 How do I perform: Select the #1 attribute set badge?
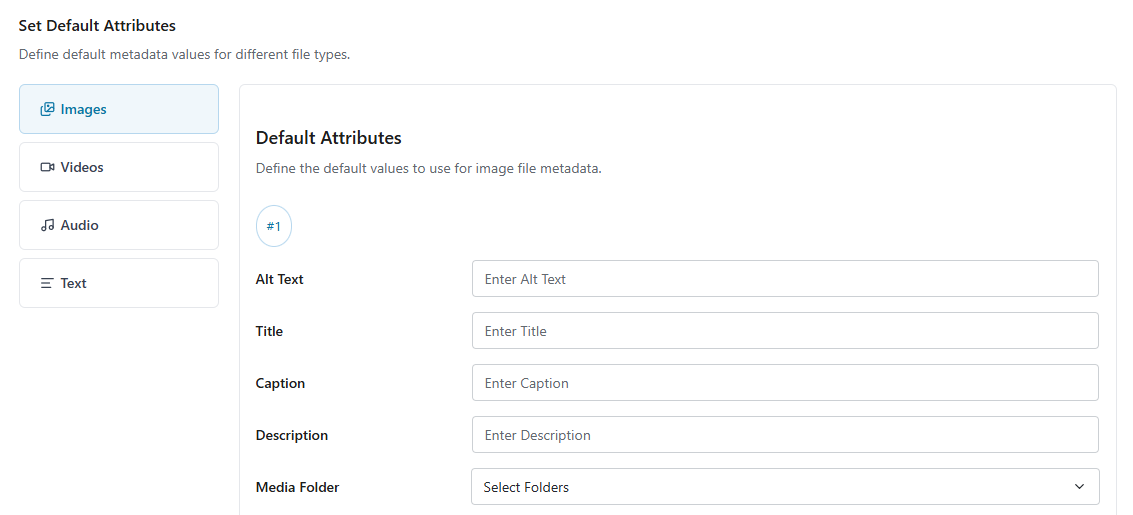point(274,226)
